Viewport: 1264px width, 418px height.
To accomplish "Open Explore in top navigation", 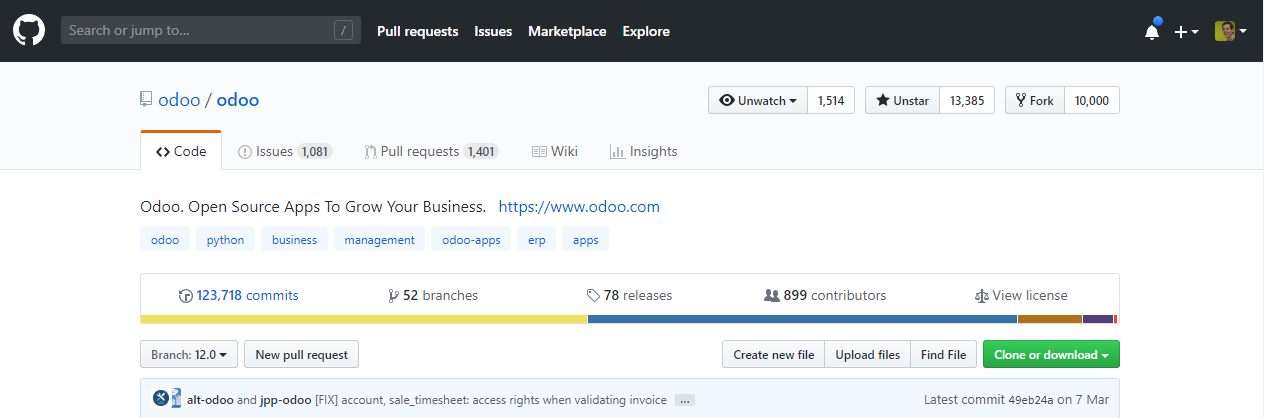I will (x=646, y=31).
